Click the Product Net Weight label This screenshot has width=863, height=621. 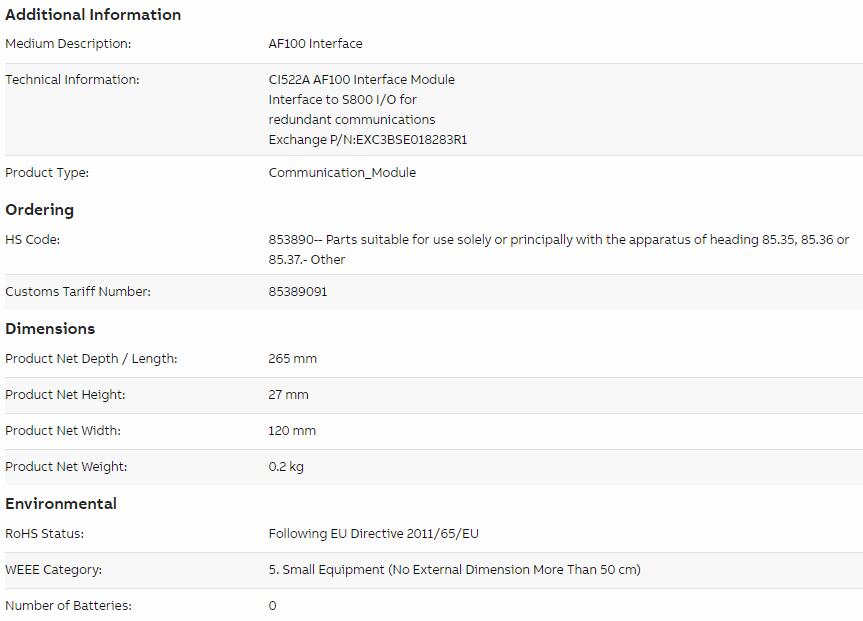[66, 467]
